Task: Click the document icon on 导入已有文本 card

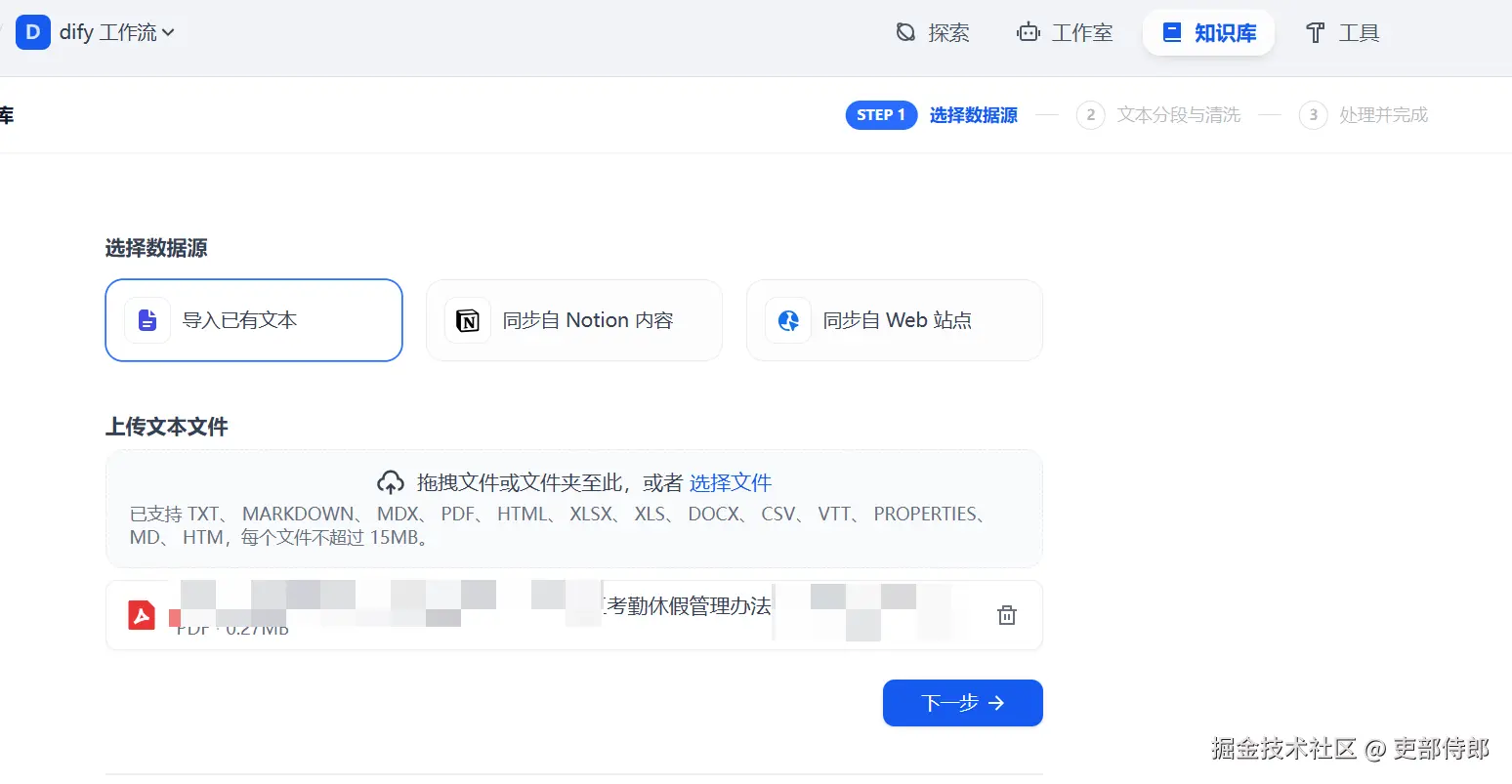Action: [147, 319]
